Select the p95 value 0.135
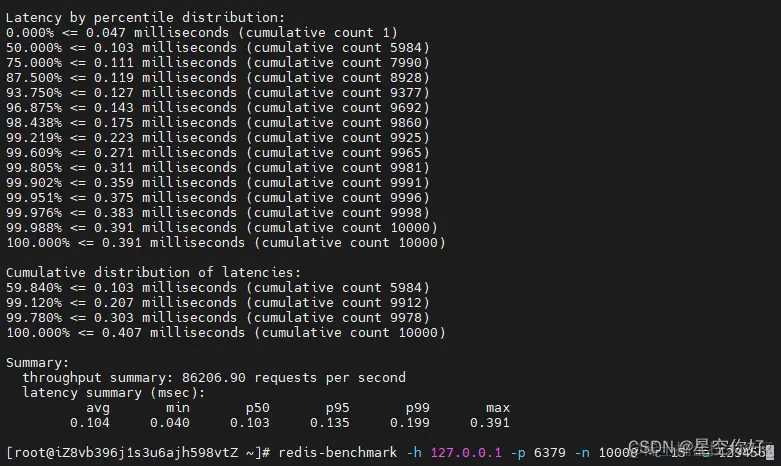Screen dimensions: 781x466 [330, 423]
